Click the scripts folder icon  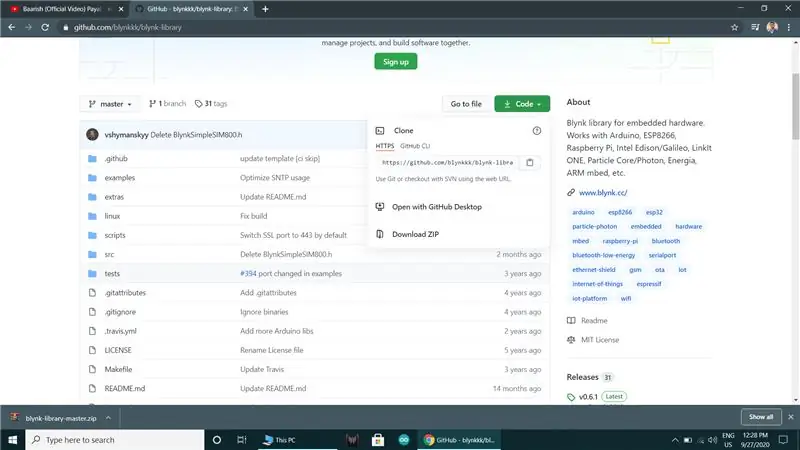(92, 235)
